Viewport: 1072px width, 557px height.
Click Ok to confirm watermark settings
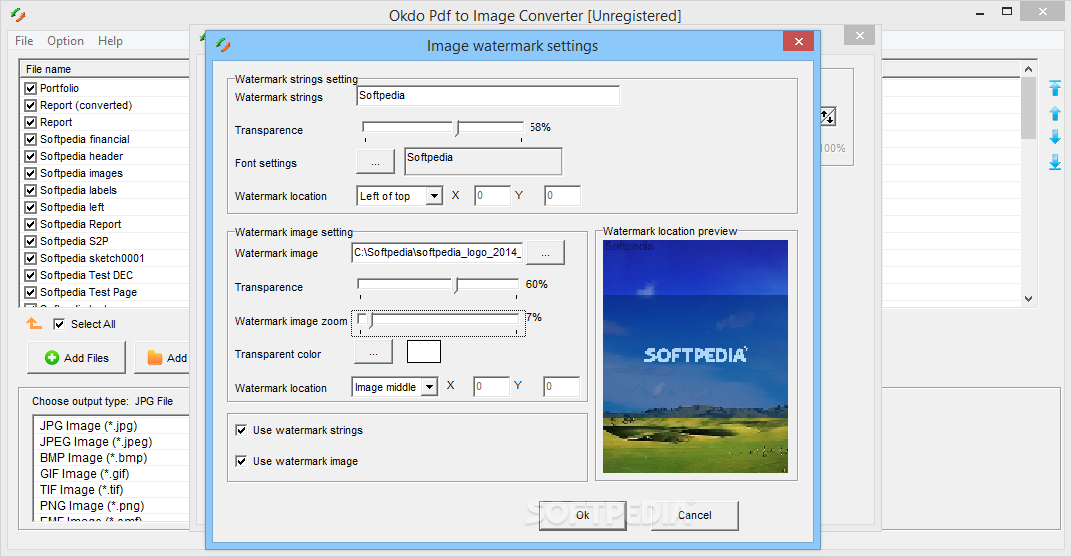click(x=582, y=515)
